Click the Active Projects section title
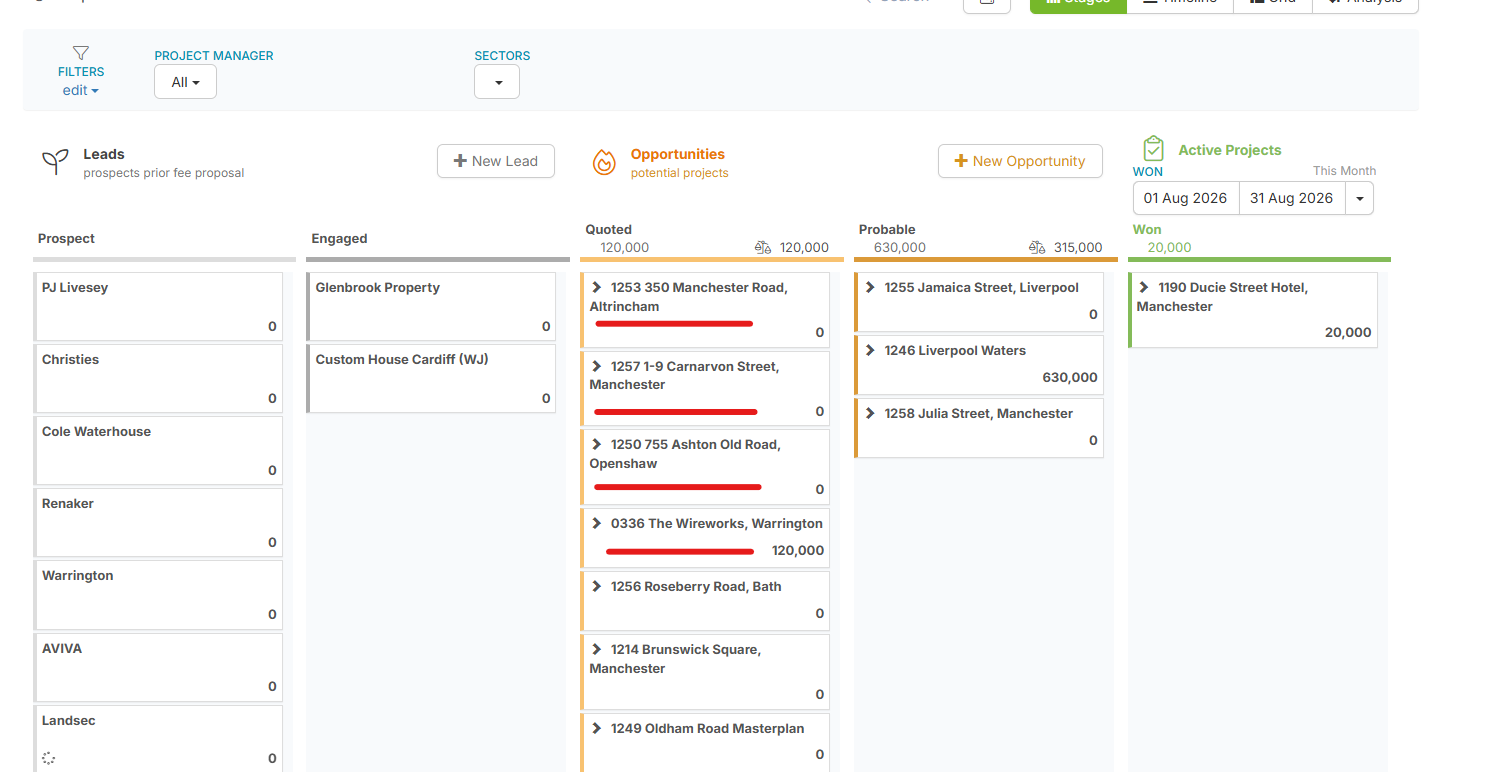 (x=1230, y=150)
